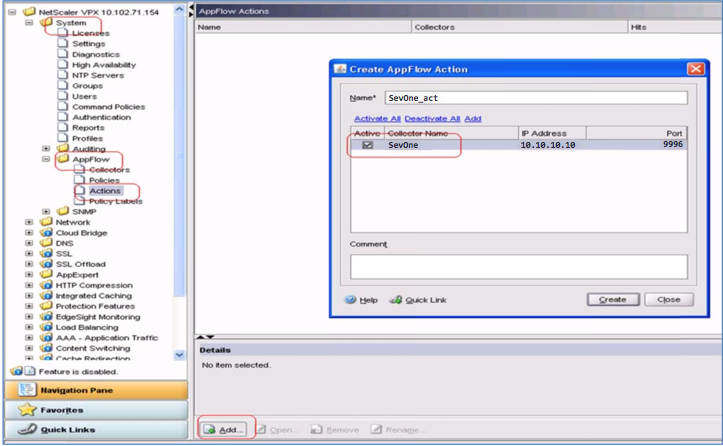Open AppFlow Policies

pos(104,180)
